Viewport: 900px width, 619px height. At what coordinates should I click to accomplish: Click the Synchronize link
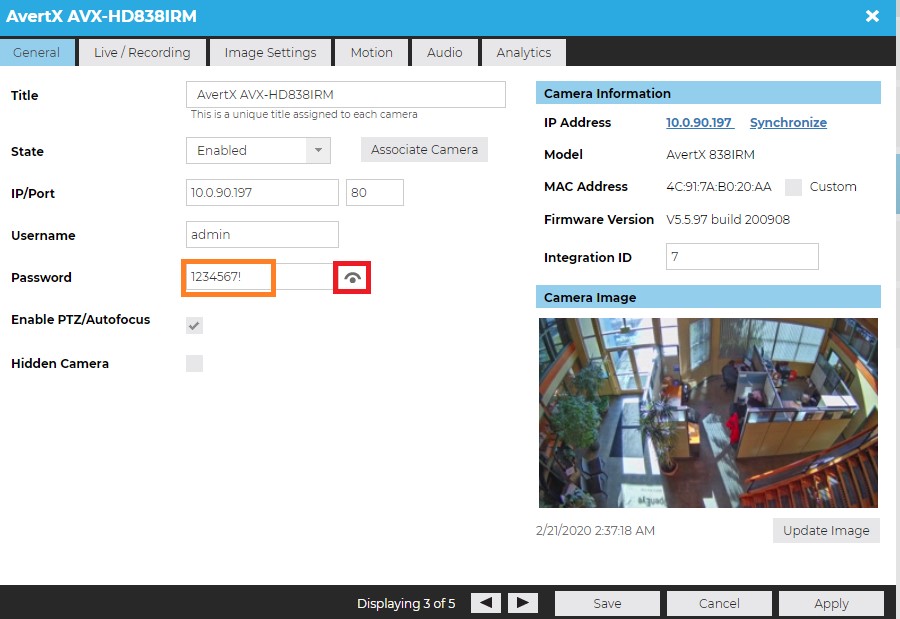point(788,122)
